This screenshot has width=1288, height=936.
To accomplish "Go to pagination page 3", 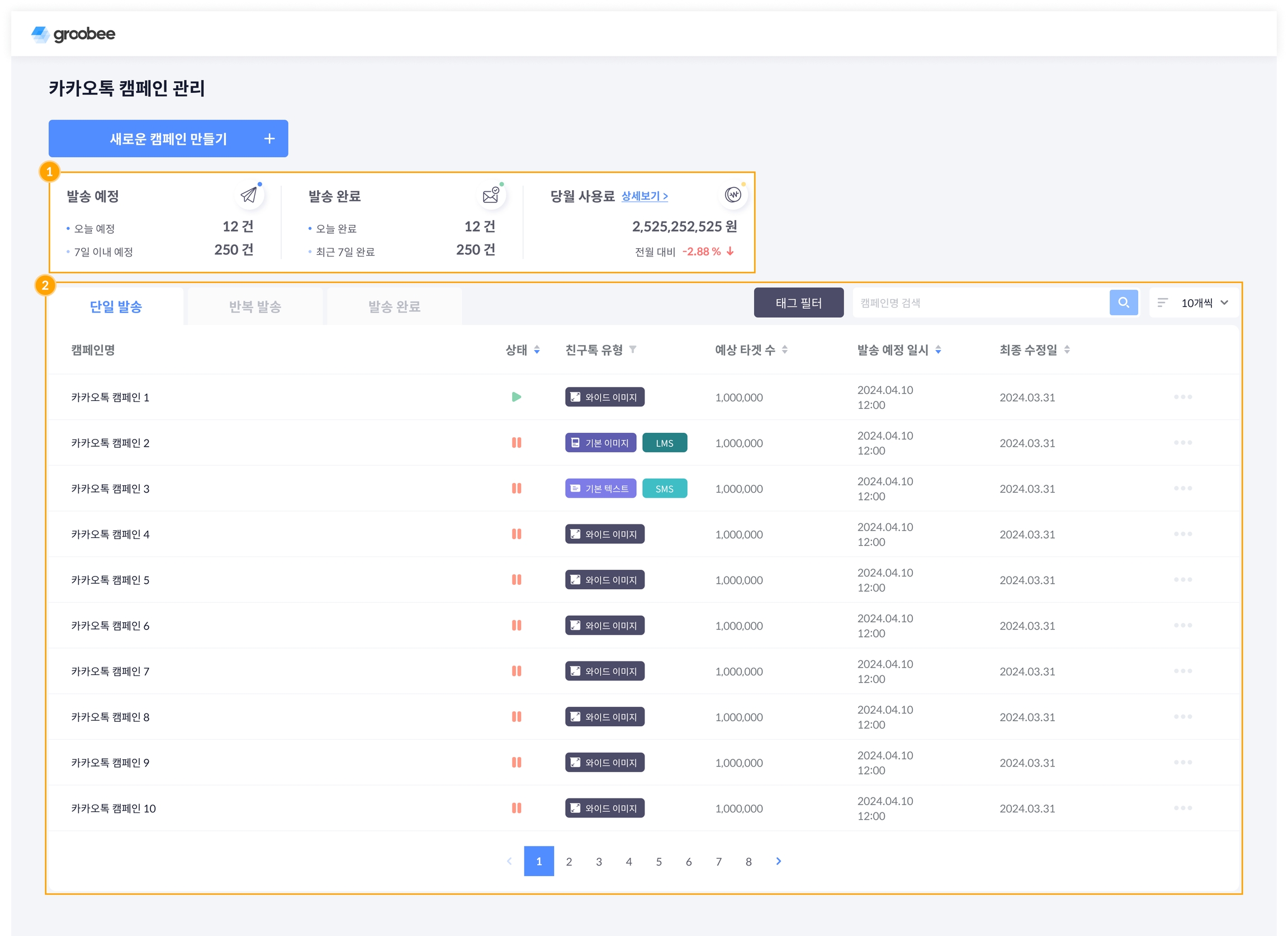I will pos(599,861).
